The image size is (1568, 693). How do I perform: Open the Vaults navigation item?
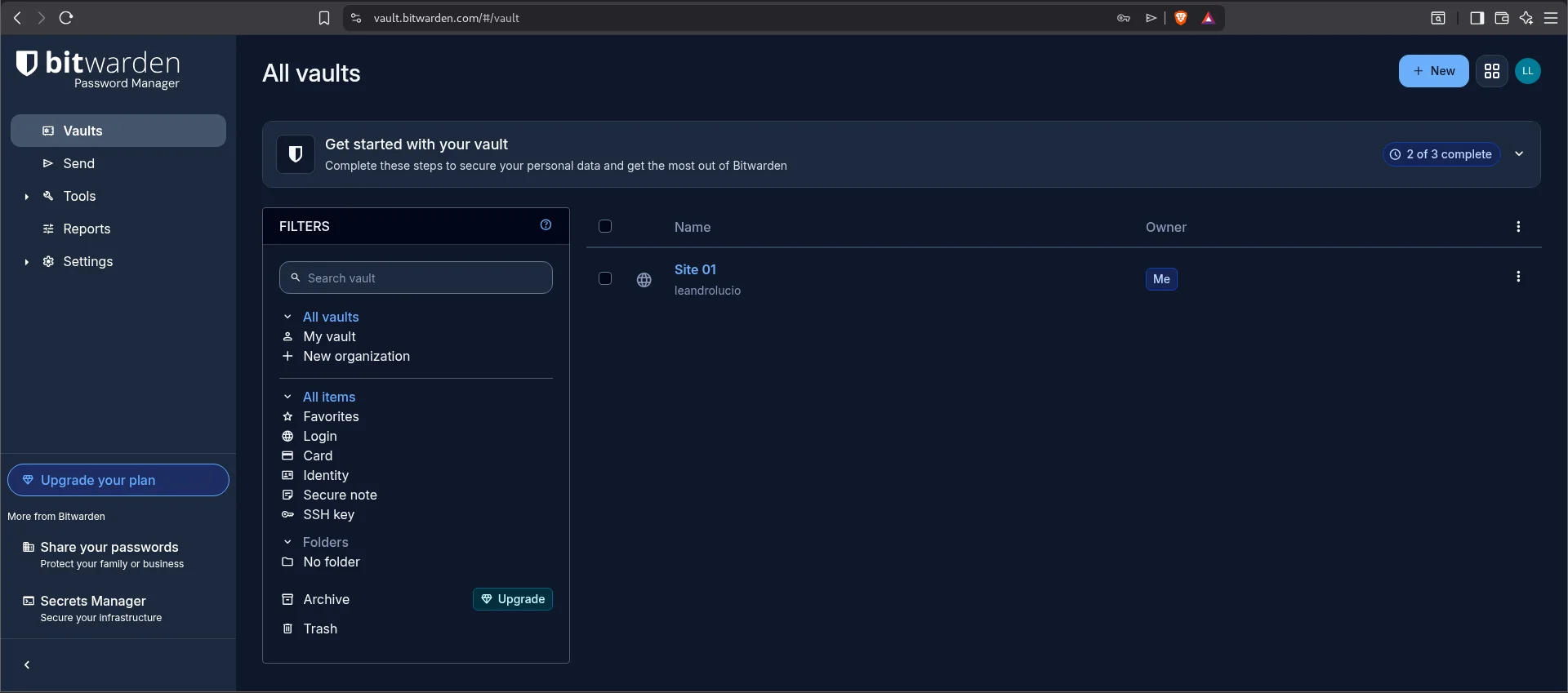pos(118,131)
